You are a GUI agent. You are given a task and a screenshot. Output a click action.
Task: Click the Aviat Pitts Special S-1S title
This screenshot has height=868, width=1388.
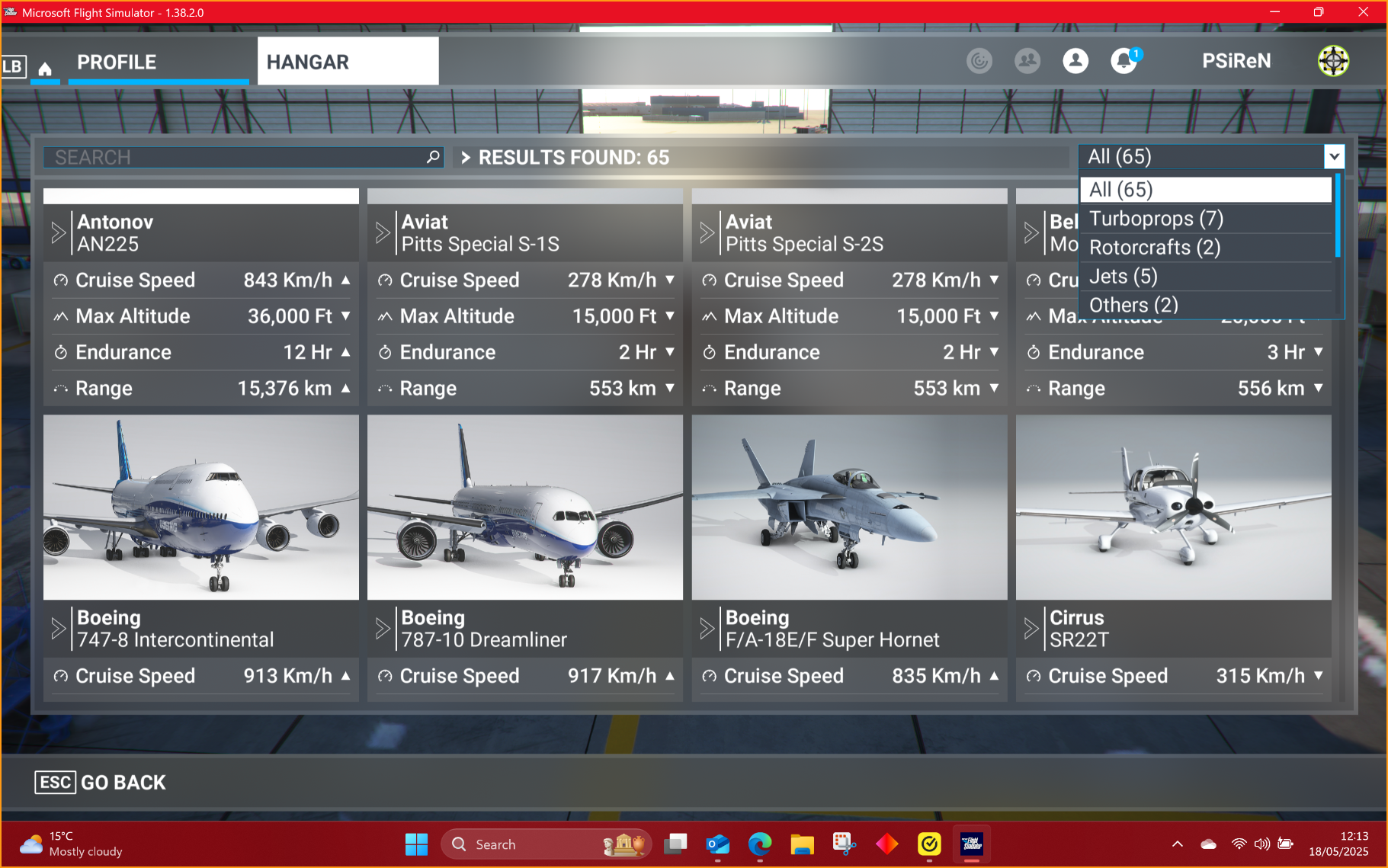click(480, 232)
